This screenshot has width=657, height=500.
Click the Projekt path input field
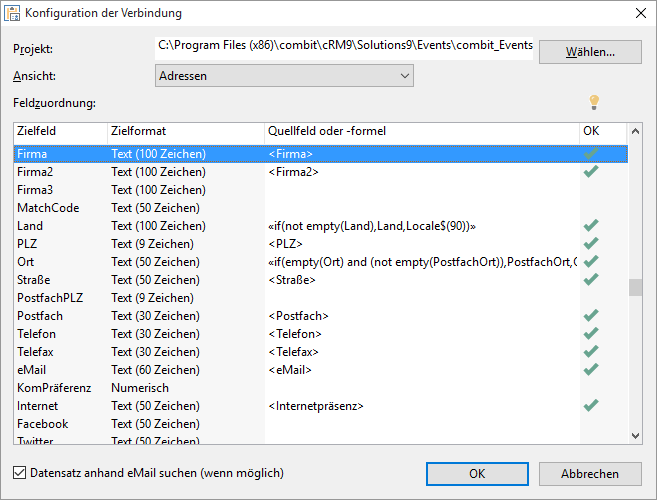coord(345,47)
